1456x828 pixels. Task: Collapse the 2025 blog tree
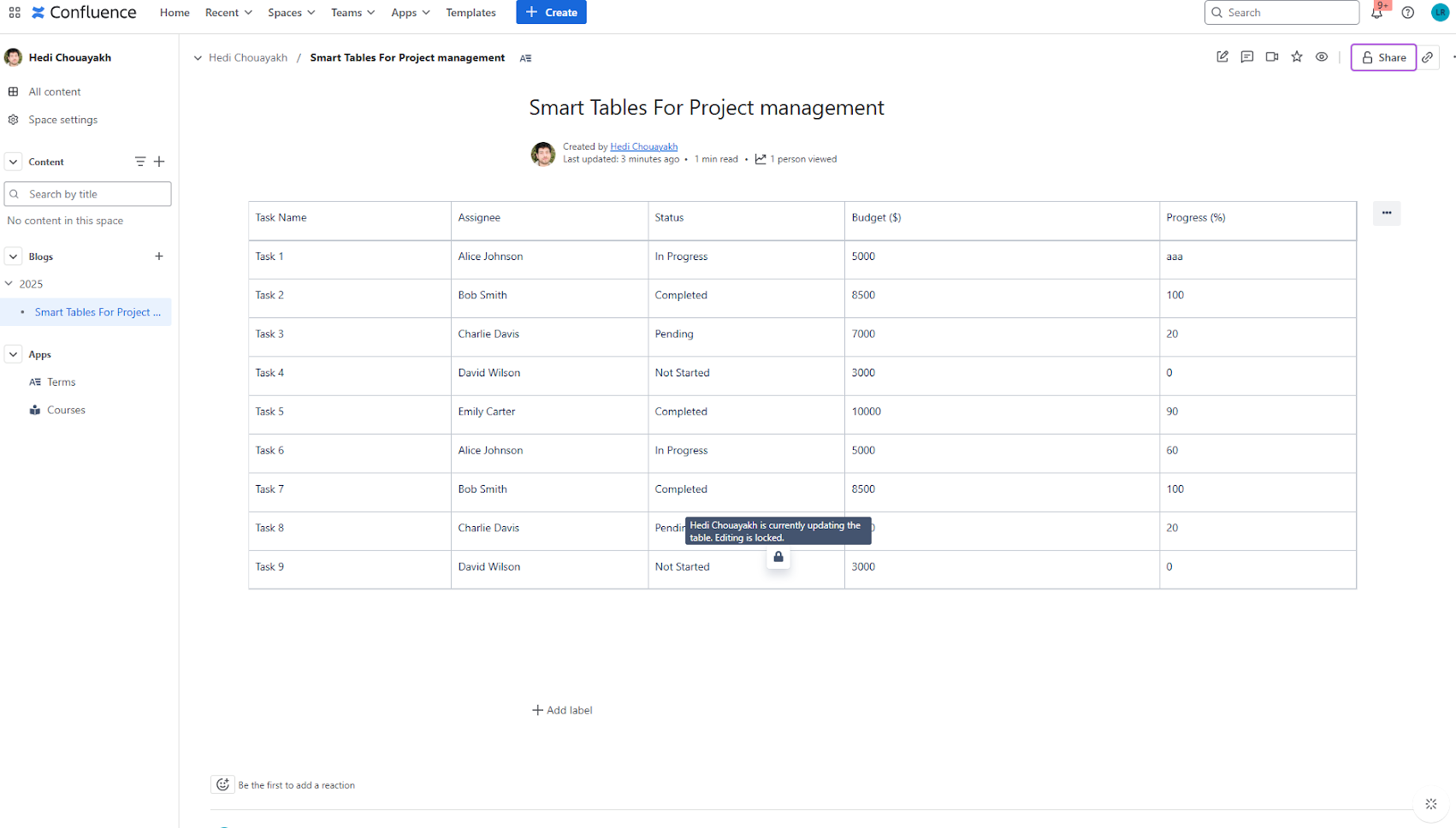point(9,284)
